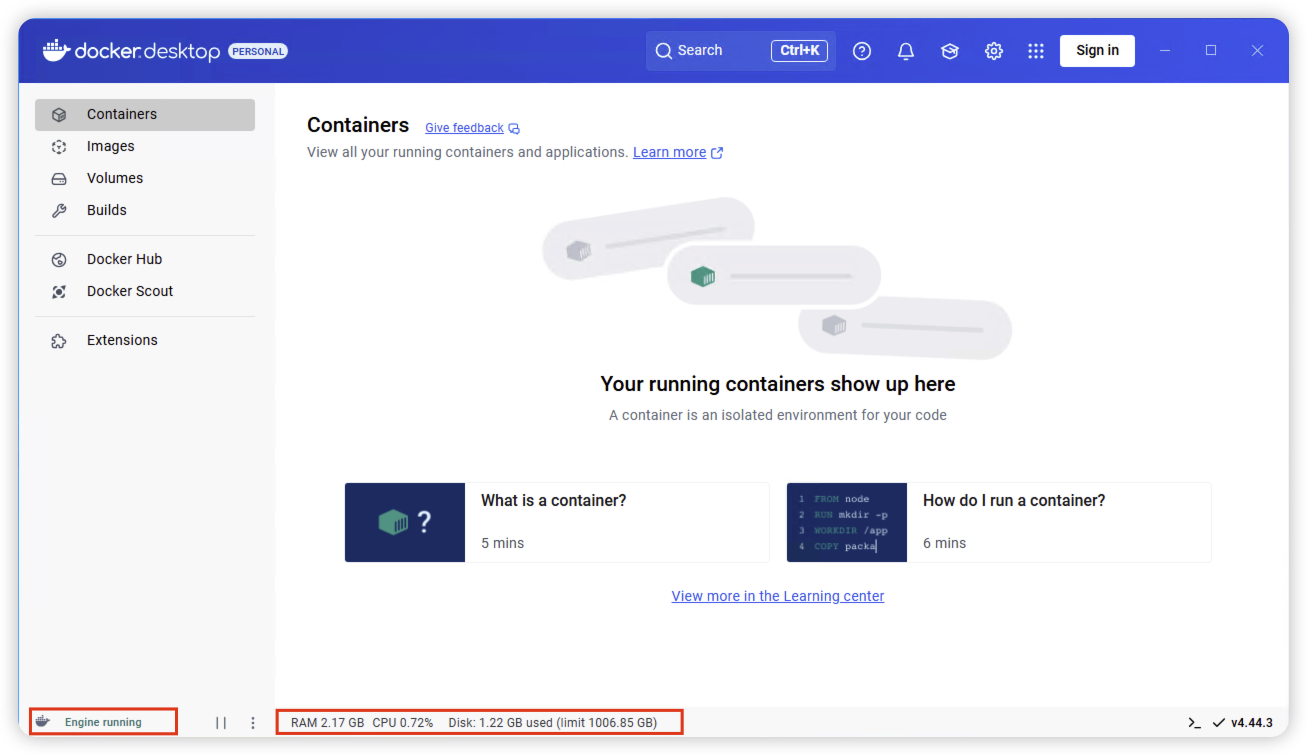
Task: Click the Builds wrench icon in sidebar
Action: click(59, 210)
